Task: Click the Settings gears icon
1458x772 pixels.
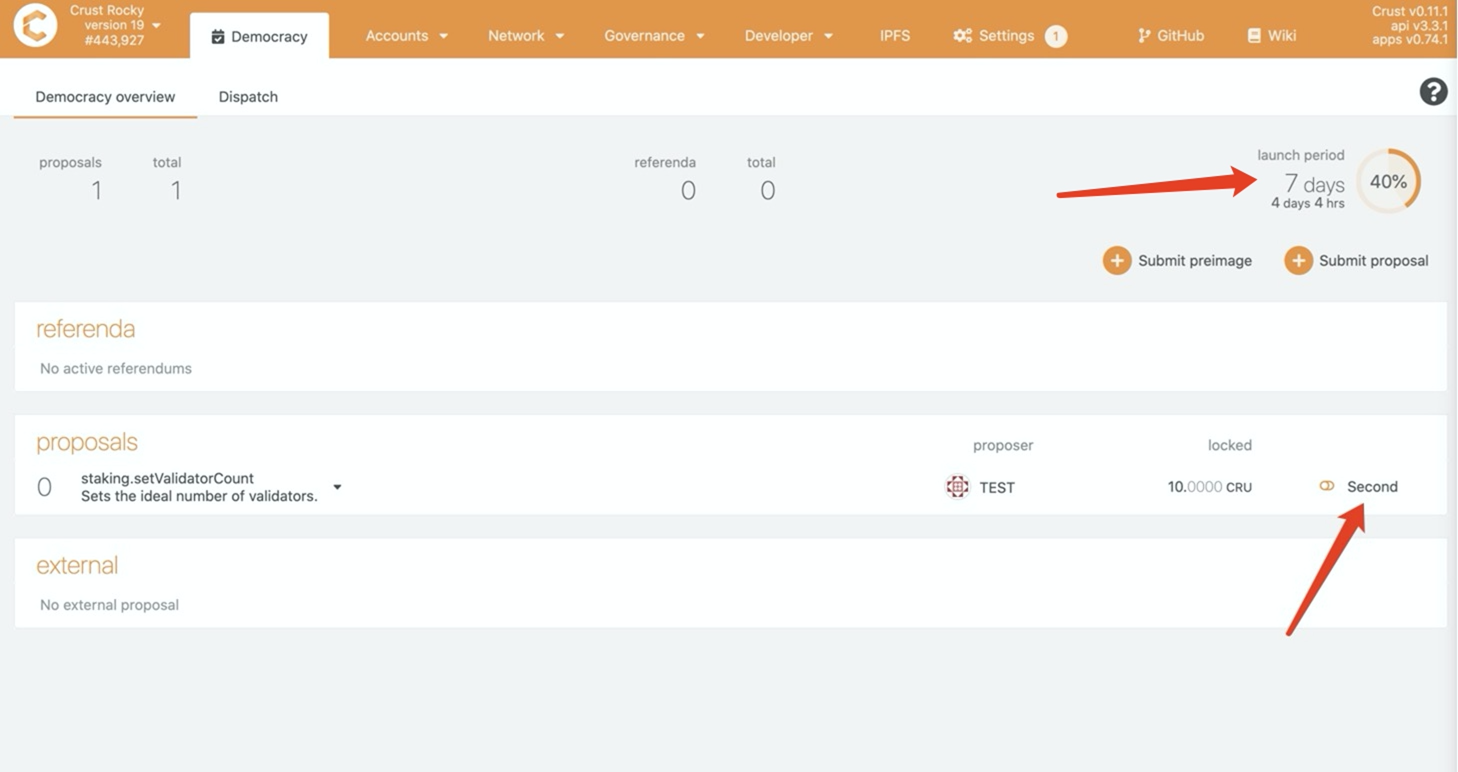Action: pos(962,36)
